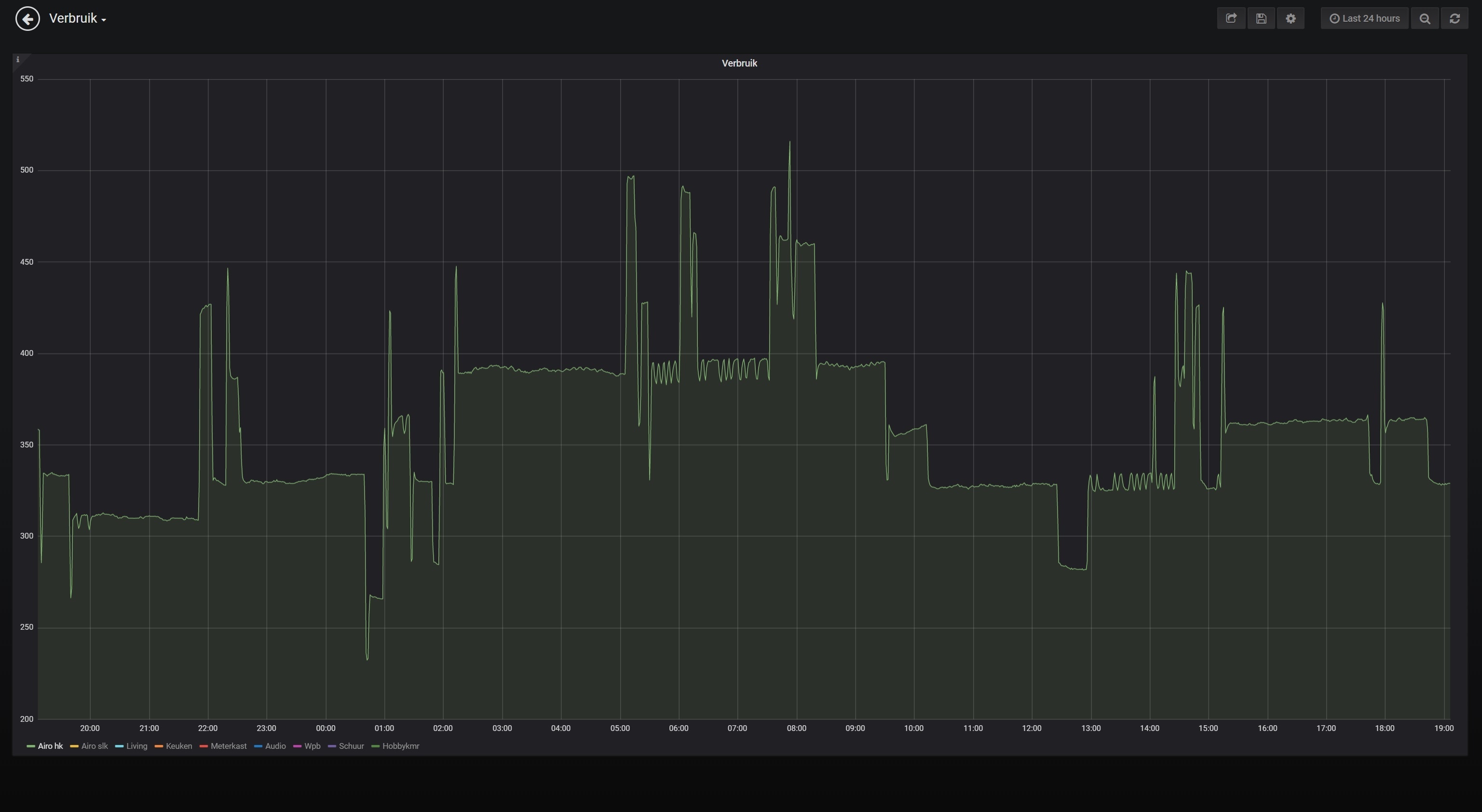Open the share dashboard icon
Screen dimensions: 1482x812
pos(1231,18)
